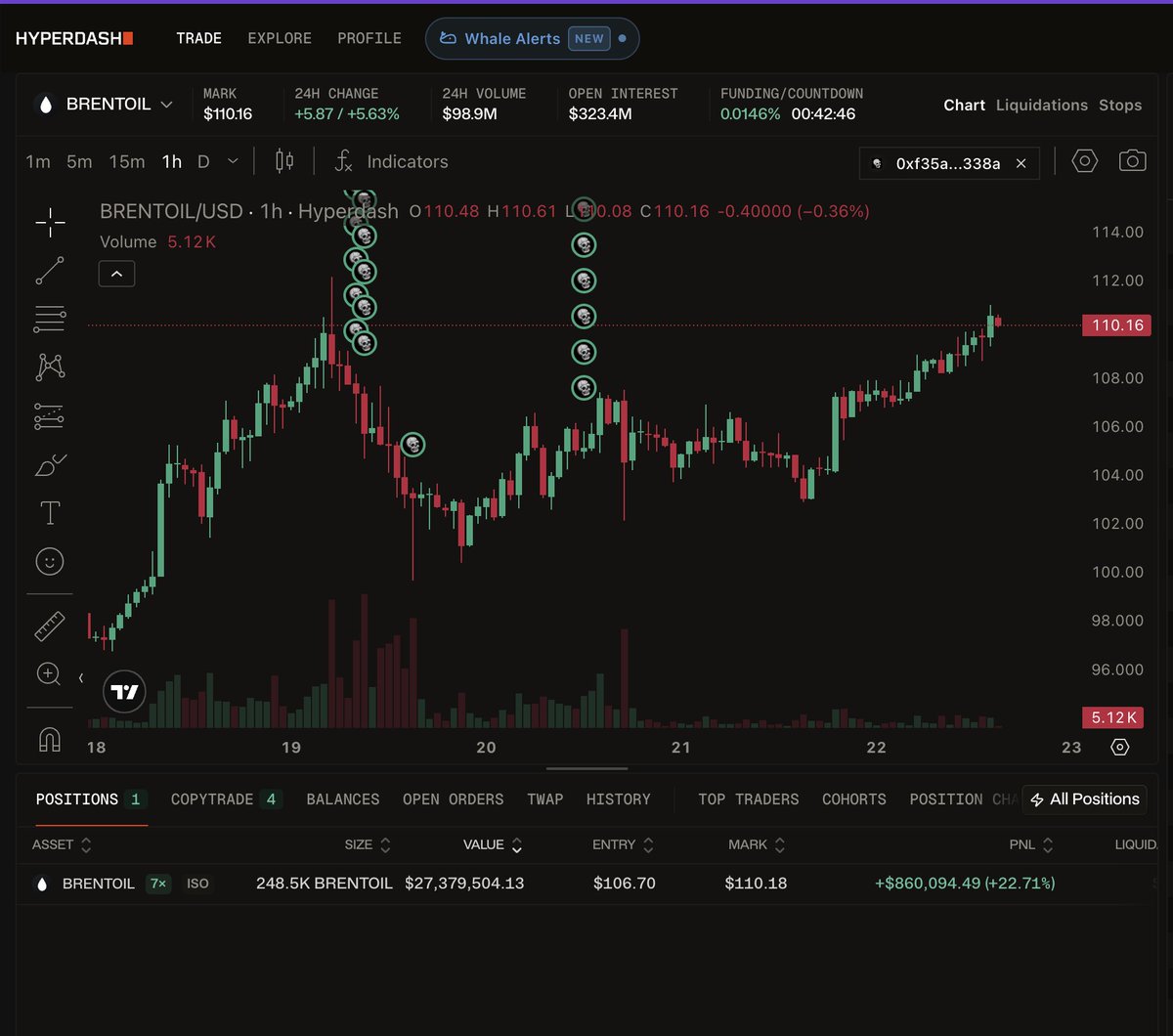The image size is (1173, 1036).
Task: Open time axis settings icon near 23
Action: (x=1120, y=747)
